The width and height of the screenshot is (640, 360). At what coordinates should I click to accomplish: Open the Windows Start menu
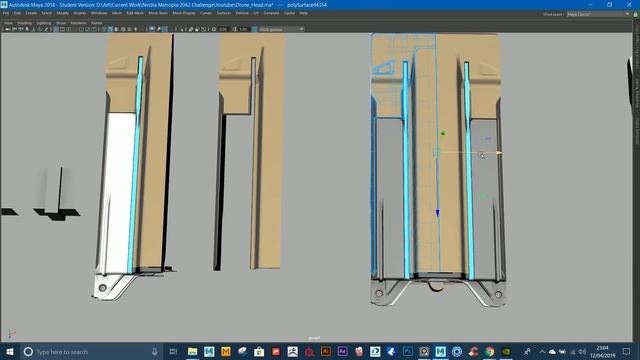click(10, 351)
